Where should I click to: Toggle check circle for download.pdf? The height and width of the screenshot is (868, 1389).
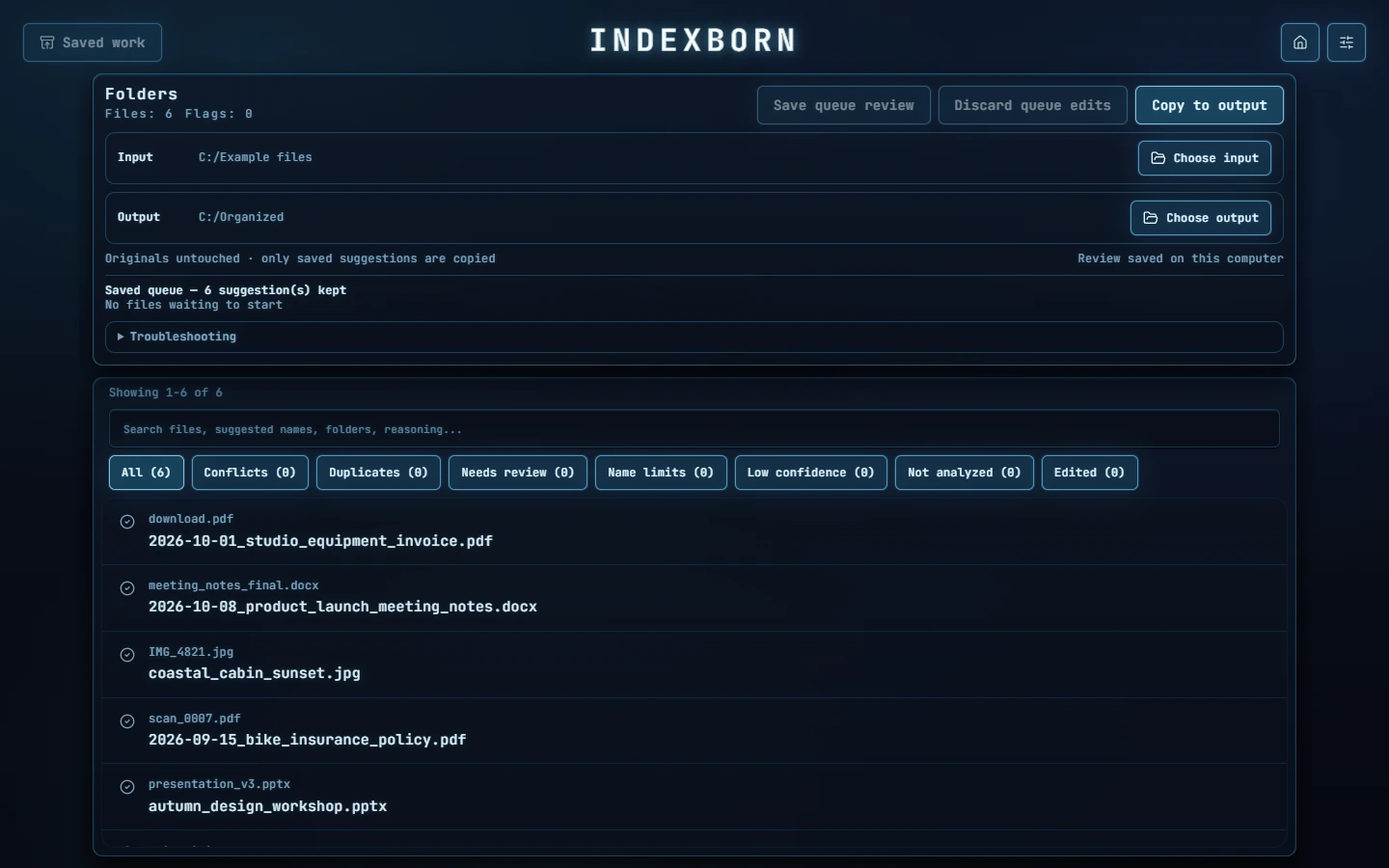coord(127,522)
